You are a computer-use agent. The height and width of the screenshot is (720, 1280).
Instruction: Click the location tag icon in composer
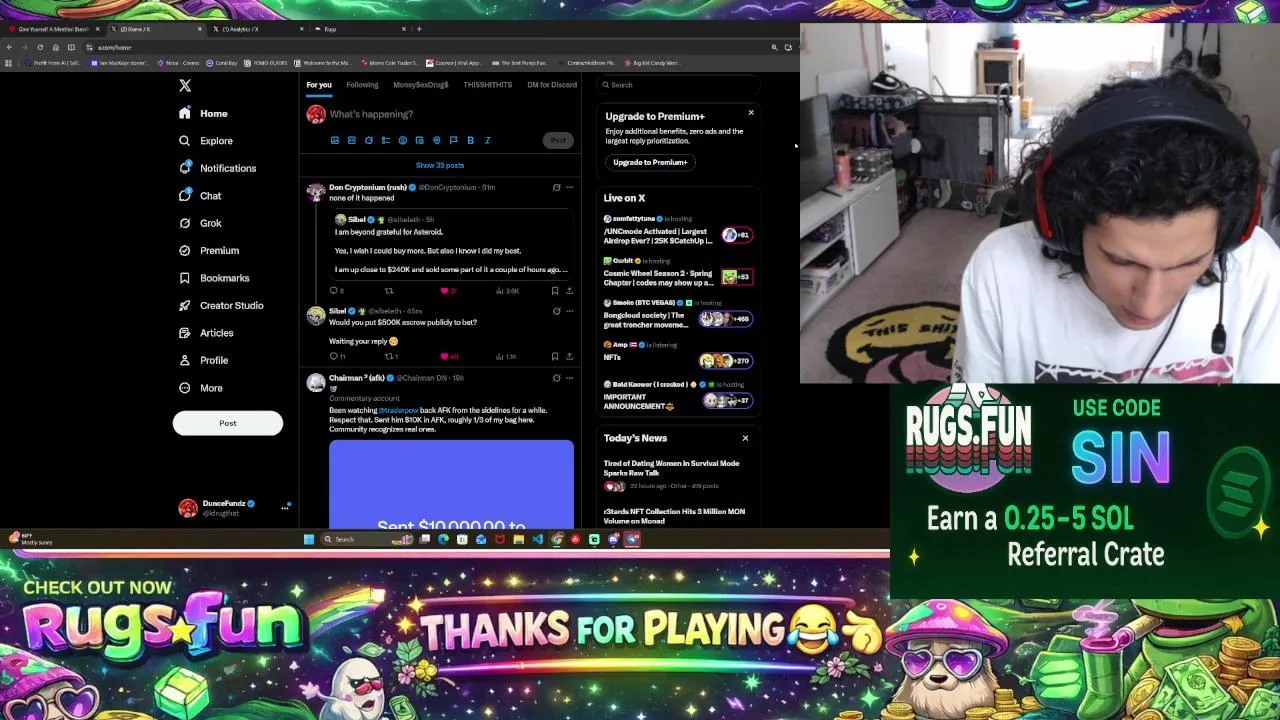pyautogui.click(x=437, y=140)
